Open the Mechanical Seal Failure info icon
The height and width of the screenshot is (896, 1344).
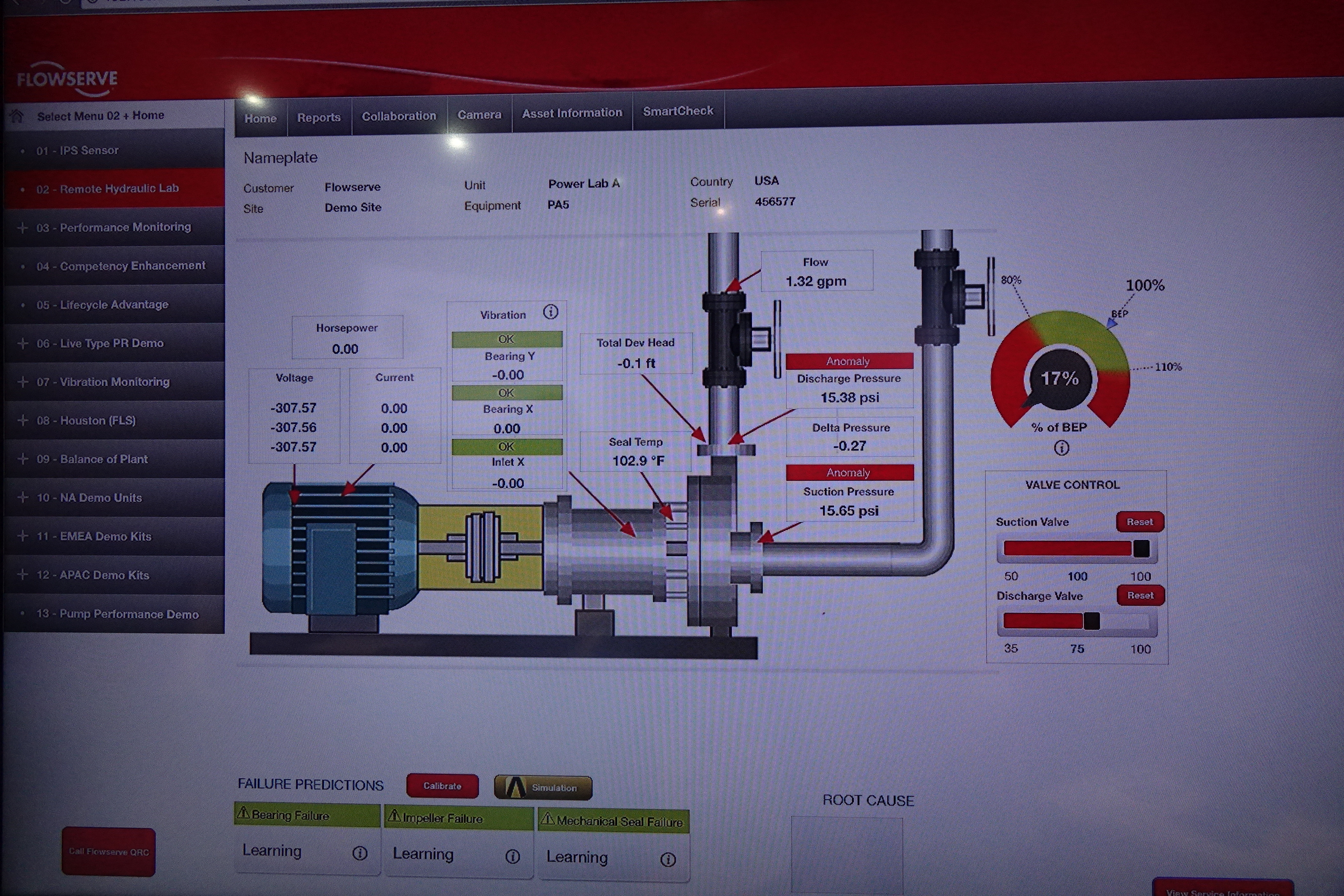[668, 860]
